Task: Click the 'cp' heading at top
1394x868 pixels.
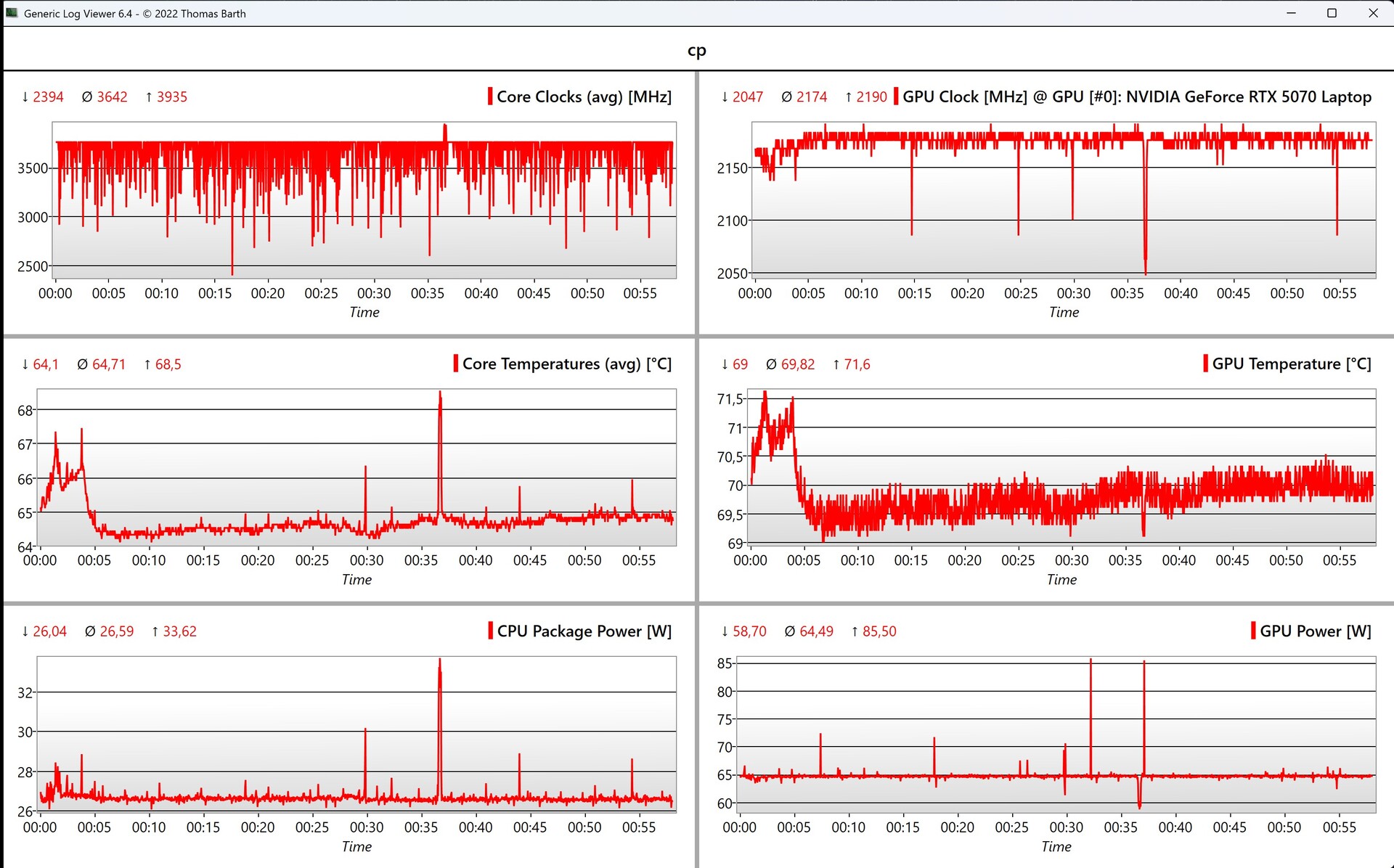Action: click(x=696, y=50)
